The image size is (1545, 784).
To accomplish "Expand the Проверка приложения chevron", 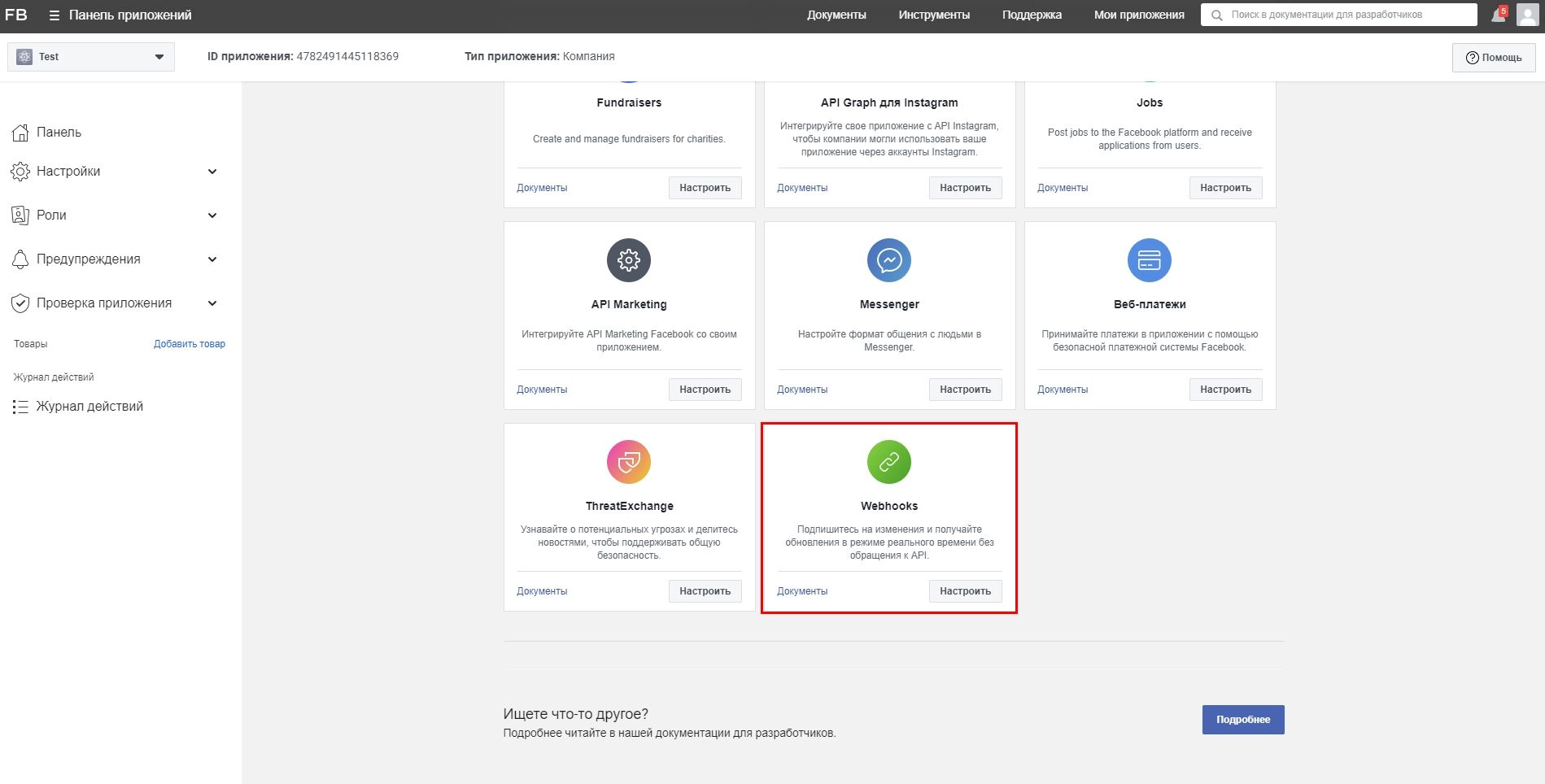I will [212, 303].
